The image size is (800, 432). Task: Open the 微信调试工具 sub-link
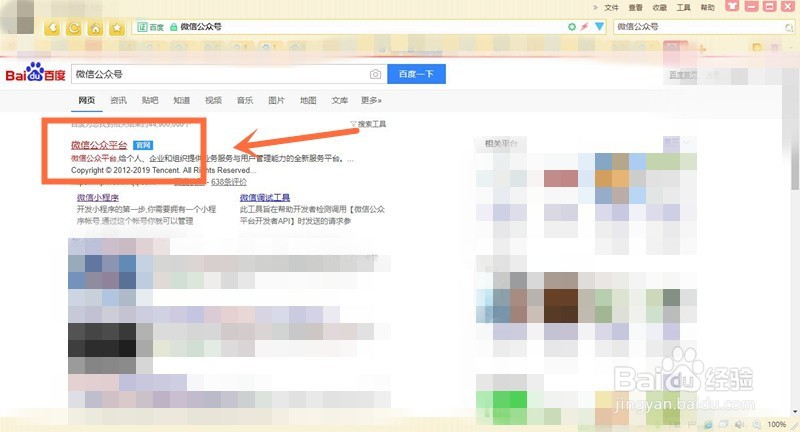[265, 197]
